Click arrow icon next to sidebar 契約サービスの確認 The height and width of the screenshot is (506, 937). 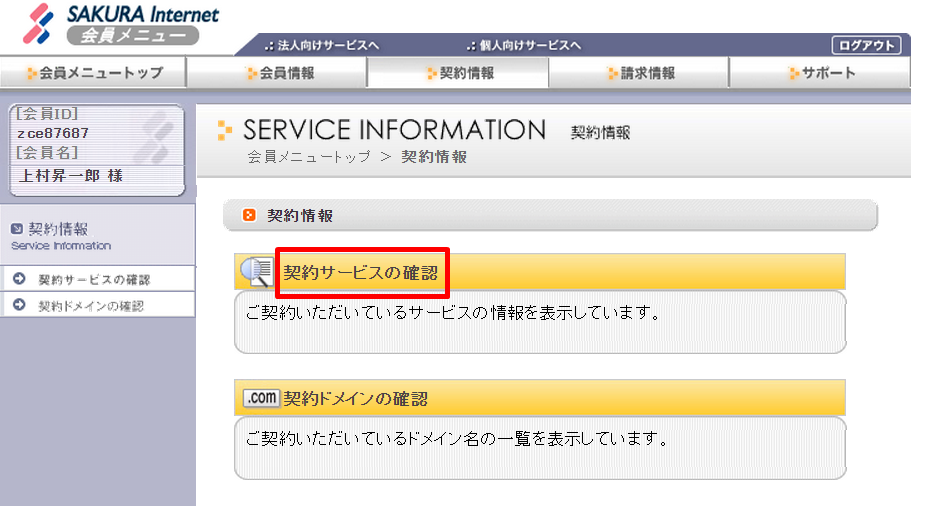(x=19, y=278)
